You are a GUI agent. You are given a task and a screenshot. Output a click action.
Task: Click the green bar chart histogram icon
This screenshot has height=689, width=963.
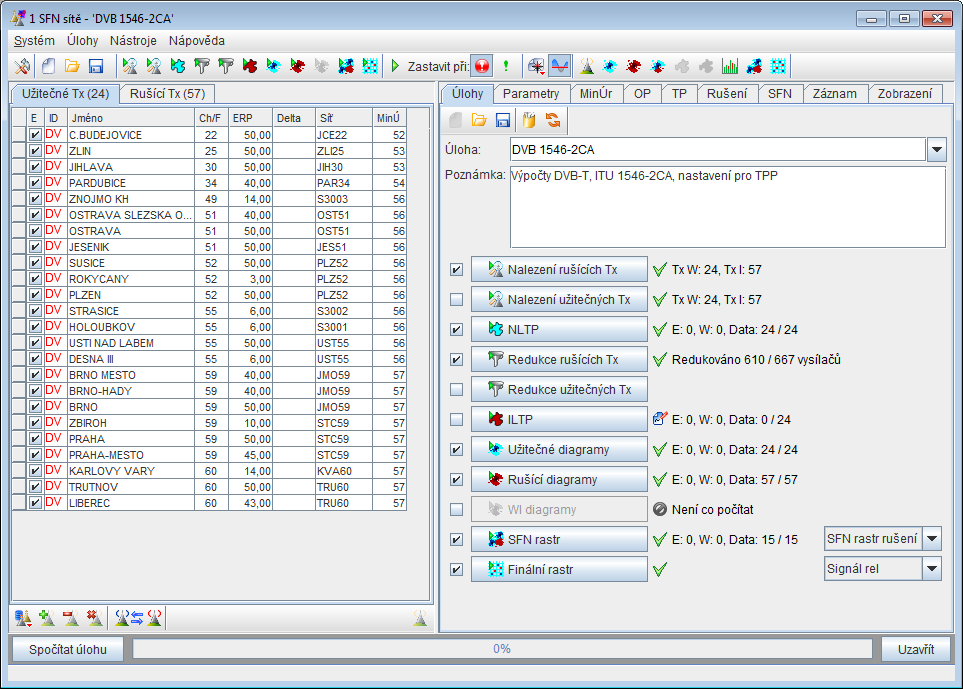tap(730, 66)
